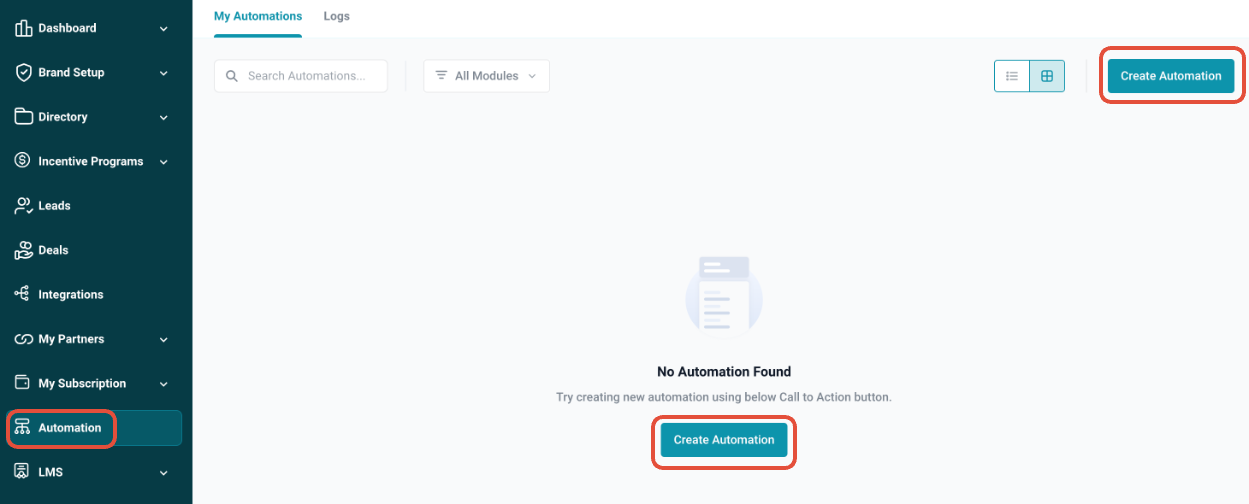Image resolution: width=1249 pixels, height=504 pixels.
Task: Switch to the Logs tab
Action: point(337,17)
